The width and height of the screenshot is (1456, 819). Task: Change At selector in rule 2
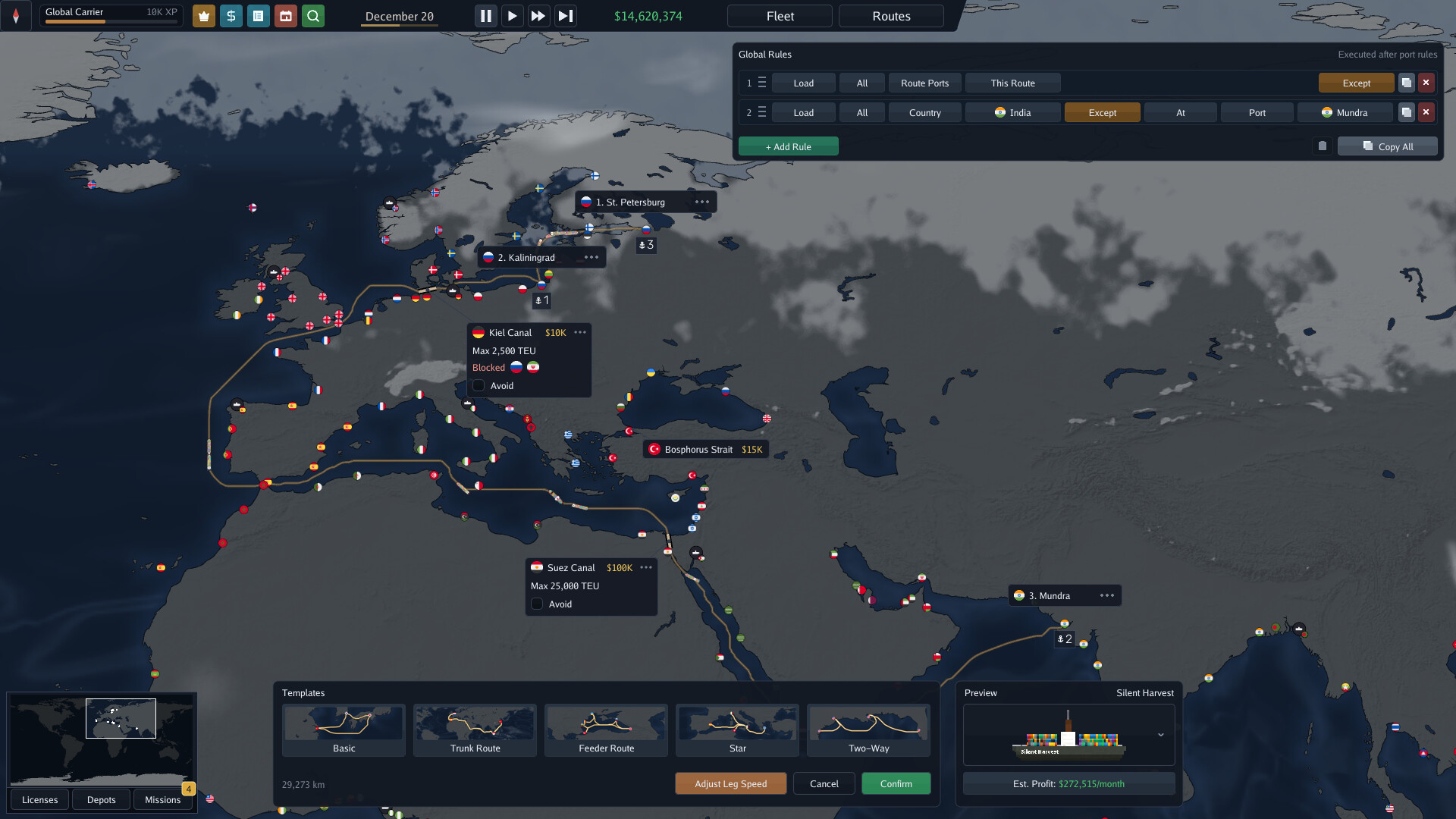point(1180,112)
